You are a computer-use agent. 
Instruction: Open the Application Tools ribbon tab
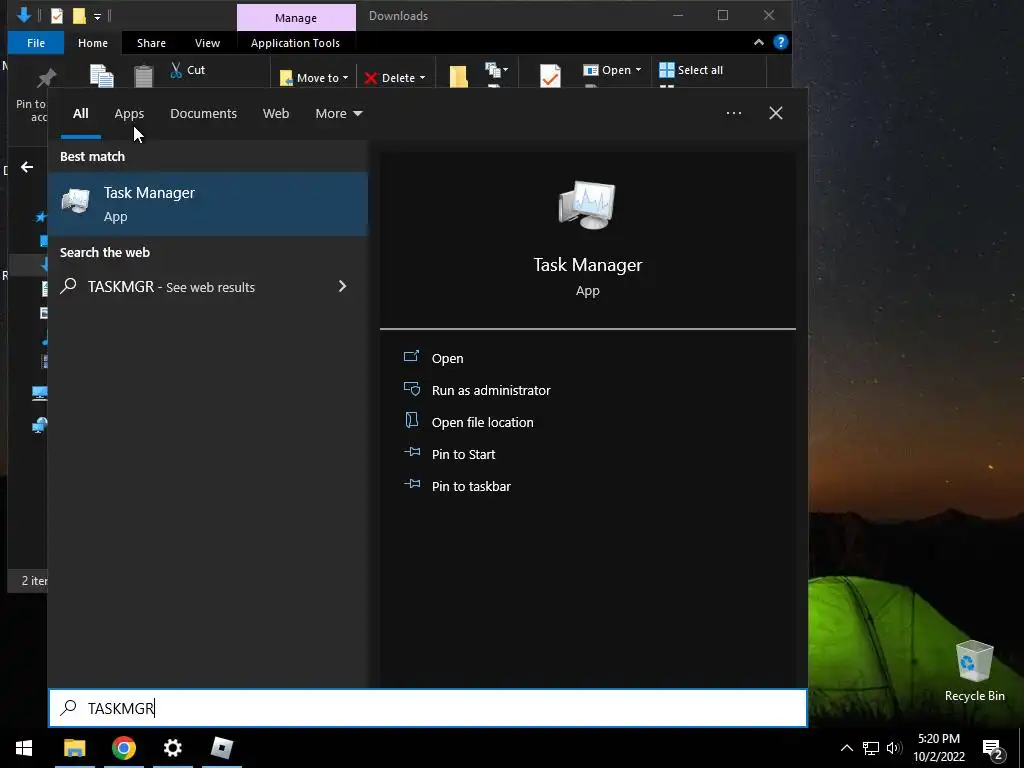[295, 43]
